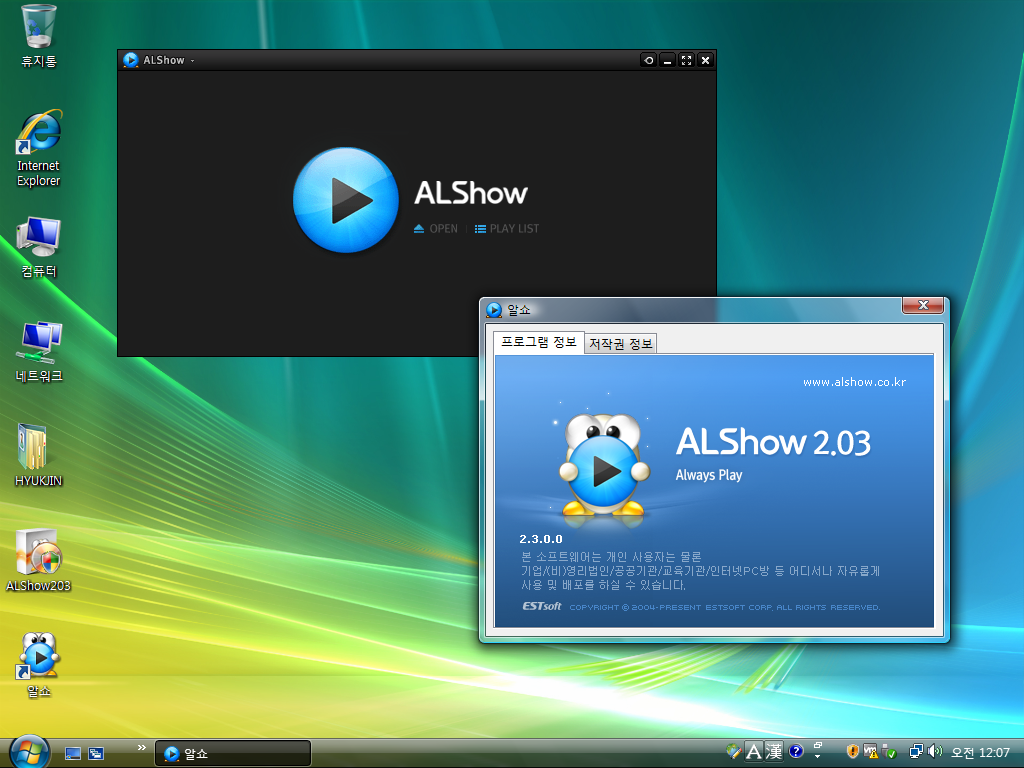Open the www.alshow.co.kr link

coord(854,382)
